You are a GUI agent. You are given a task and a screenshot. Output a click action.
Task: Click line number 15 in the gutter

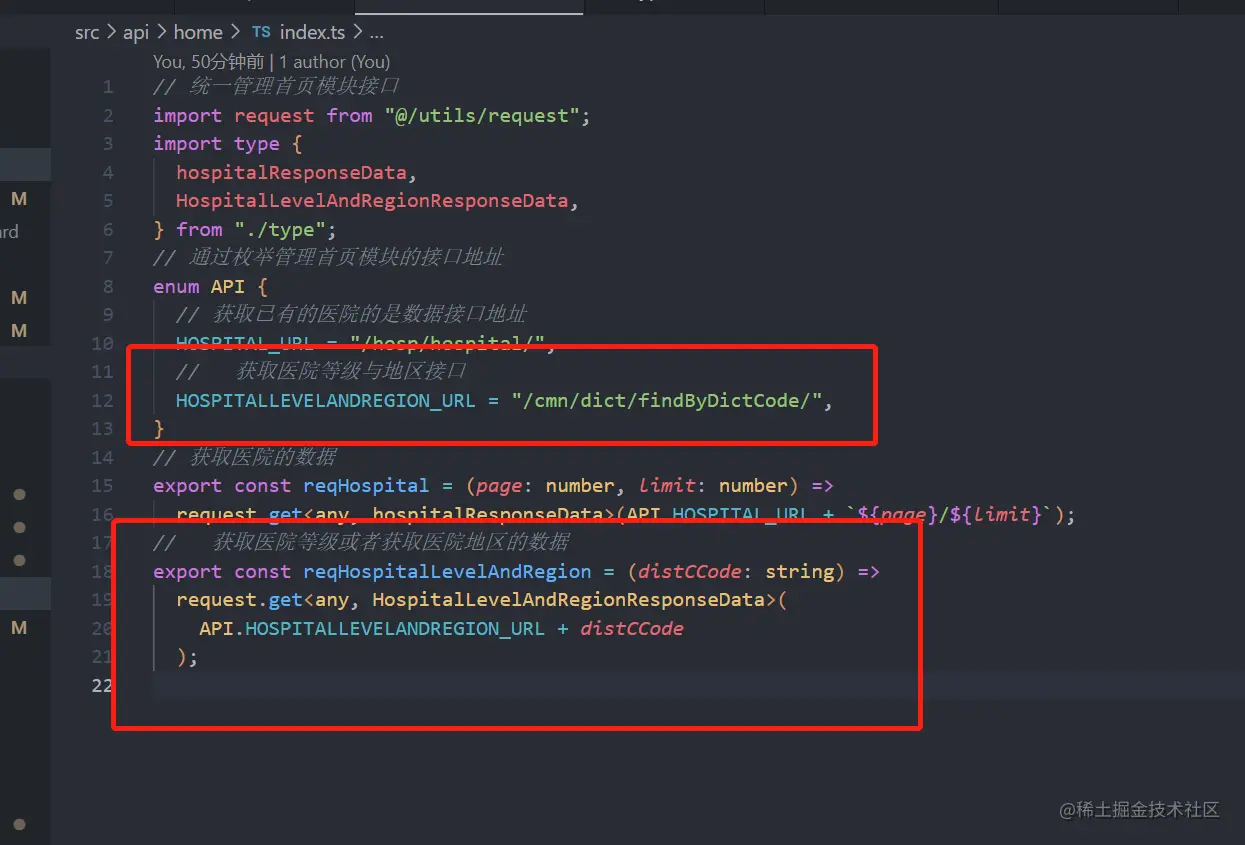[103, 486]
